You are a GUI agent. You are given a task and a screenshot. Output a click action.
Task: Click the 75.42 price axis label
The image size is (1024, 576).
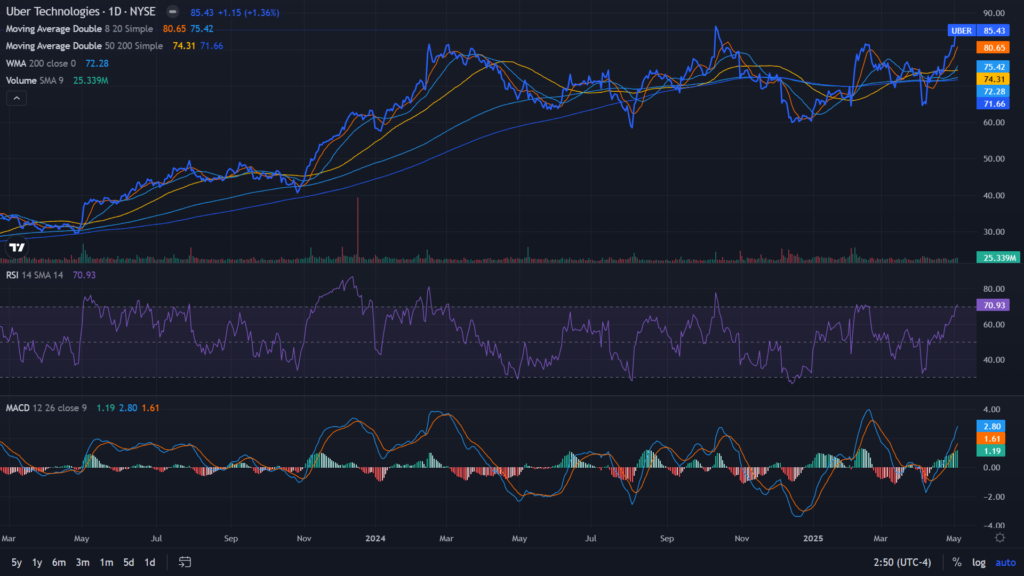[x=993, y=67]
